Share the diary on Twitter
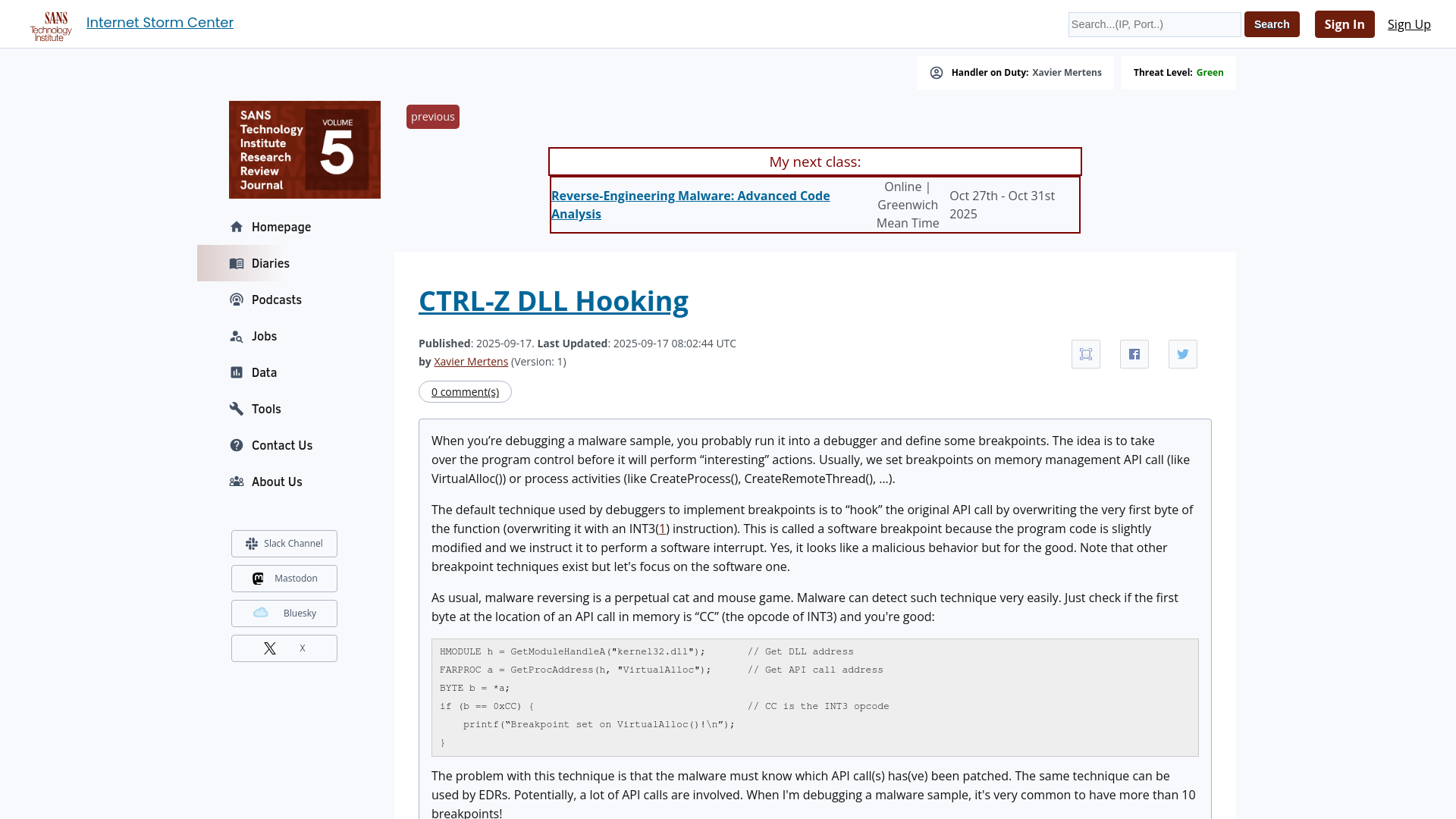Image resolution: width=1456 pixels, height=819 pixels. (1183, 354)
